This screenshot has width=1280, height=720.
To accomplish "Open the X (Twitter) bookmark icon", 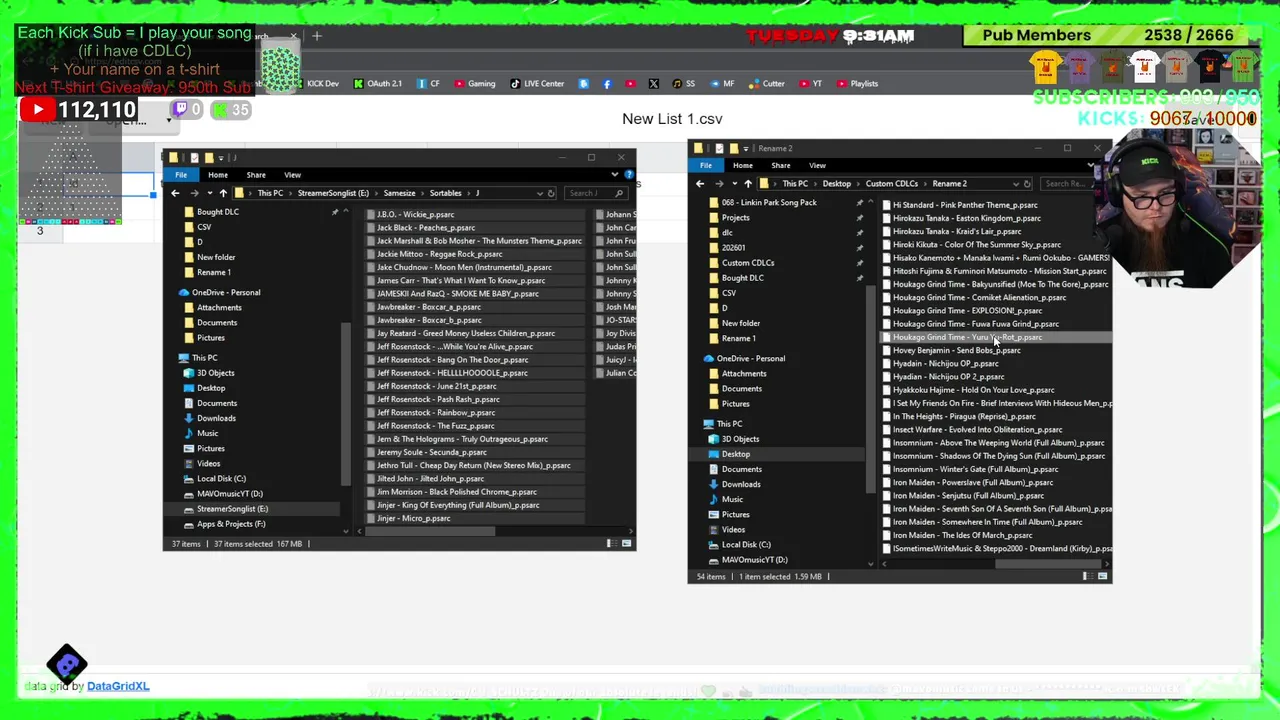I will pyautogui.click(x=653, y=84).
